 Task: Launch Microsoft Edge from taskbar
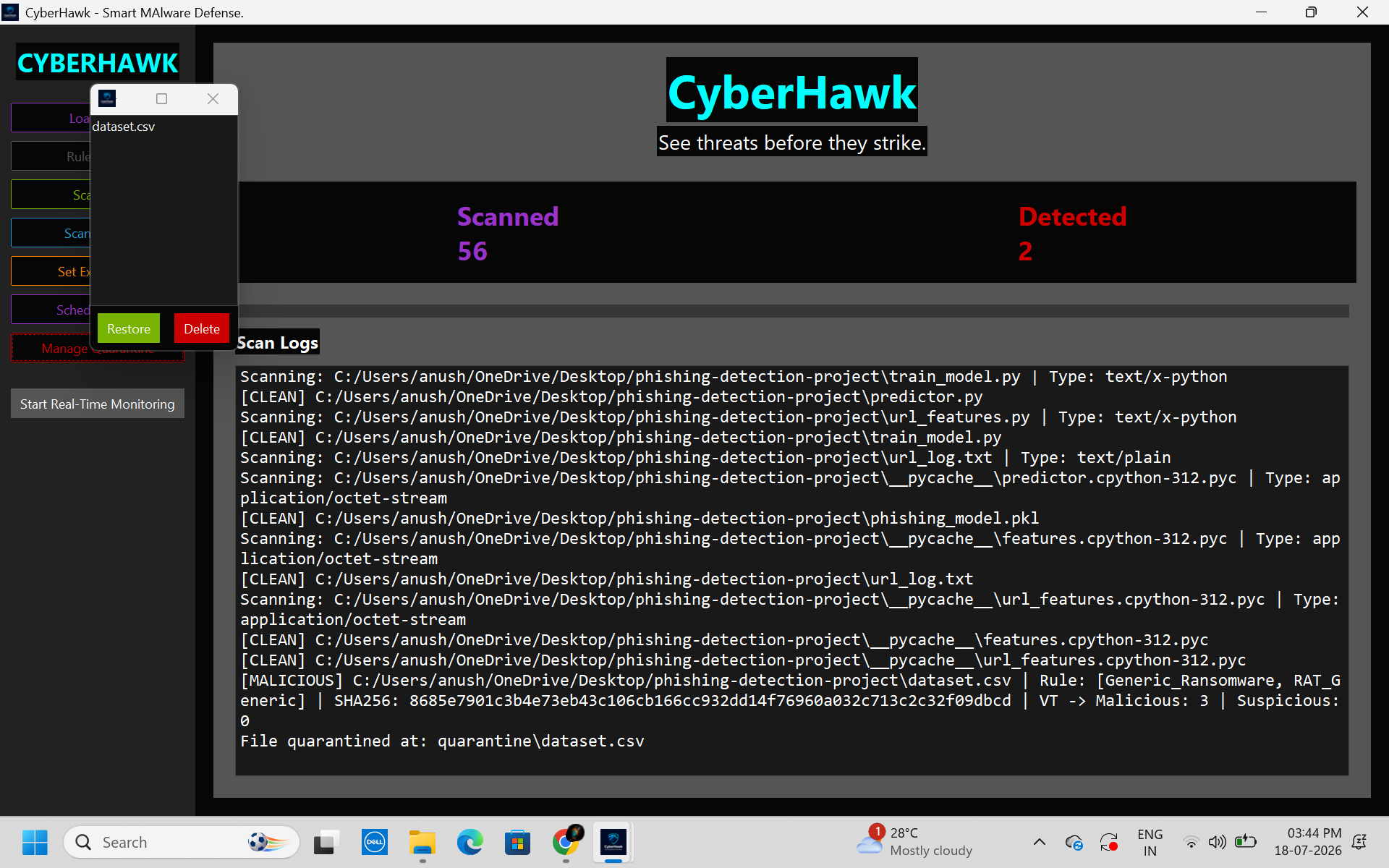tap(470, 842)
